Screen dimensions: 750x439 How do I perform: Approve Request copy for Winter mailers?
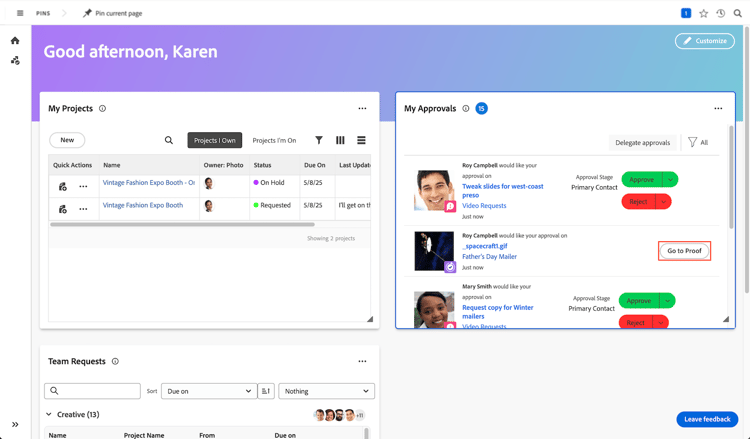point(639,301)
